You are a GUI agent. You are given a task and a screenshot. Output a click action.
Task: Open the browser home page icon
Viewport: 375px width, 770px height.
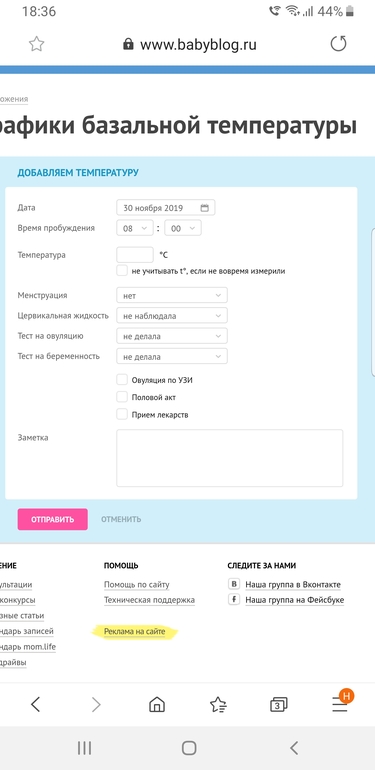tap(157, 705)
